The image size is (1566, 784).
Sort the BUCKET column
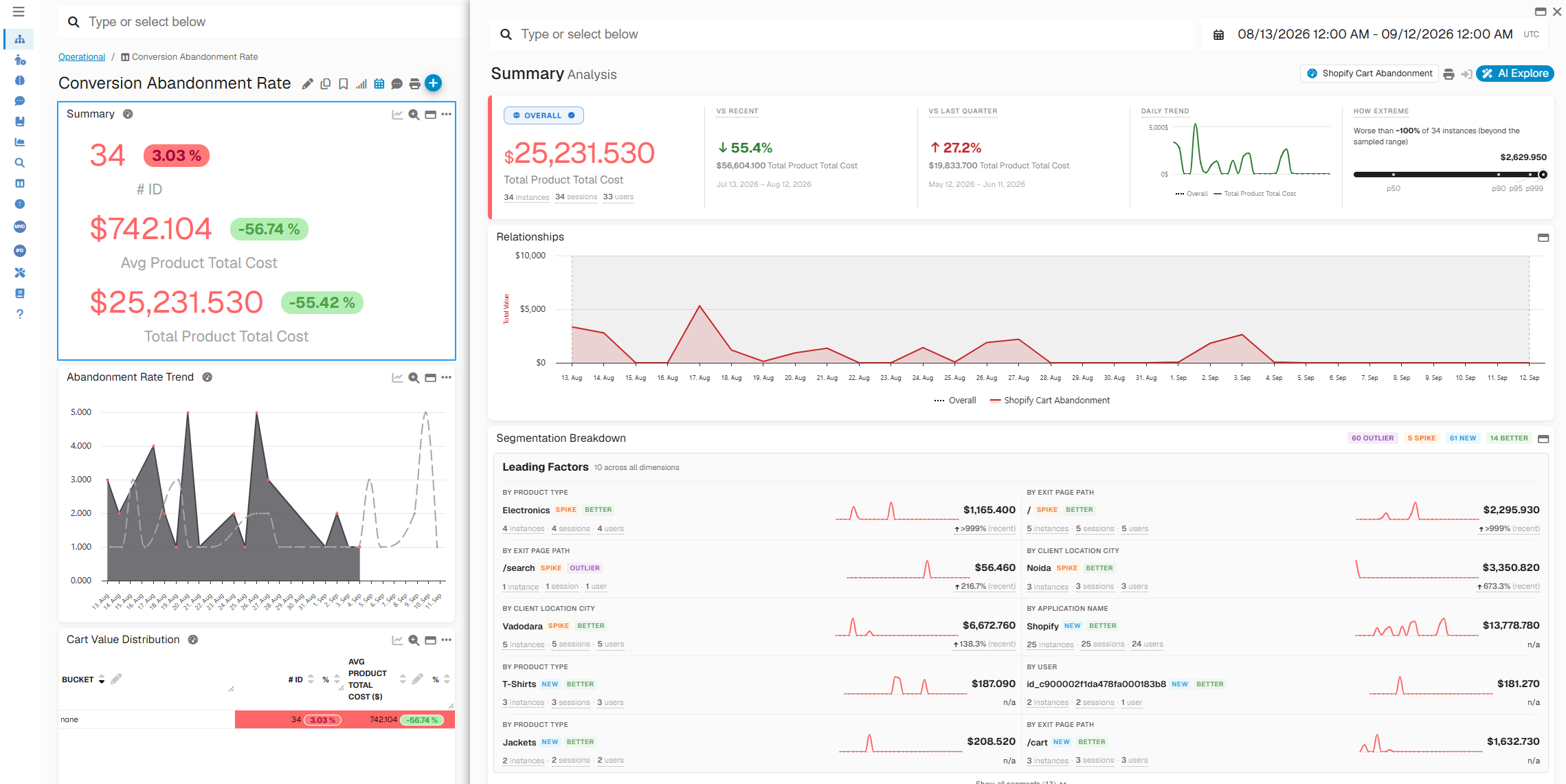click(102, 680)
